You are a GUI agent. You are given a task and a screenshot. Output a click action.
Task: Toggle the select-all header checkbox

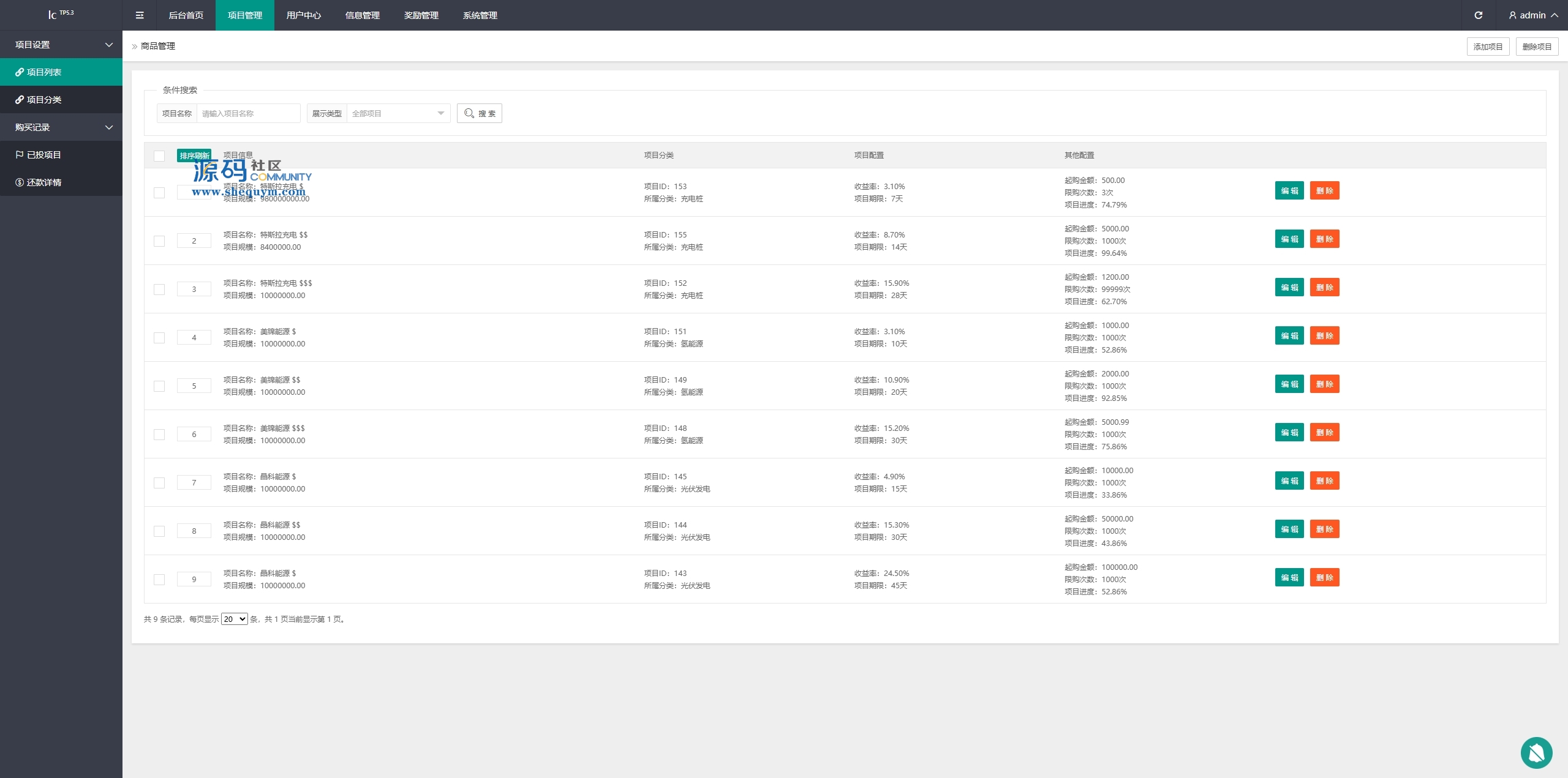tap(159, 156)
